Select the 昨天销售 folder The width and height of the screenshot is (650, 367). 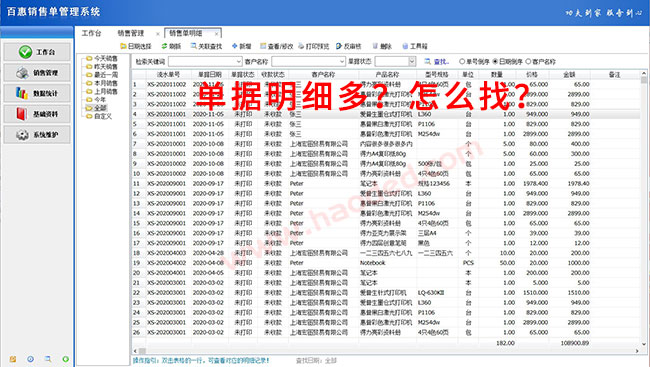pos(102,67)
